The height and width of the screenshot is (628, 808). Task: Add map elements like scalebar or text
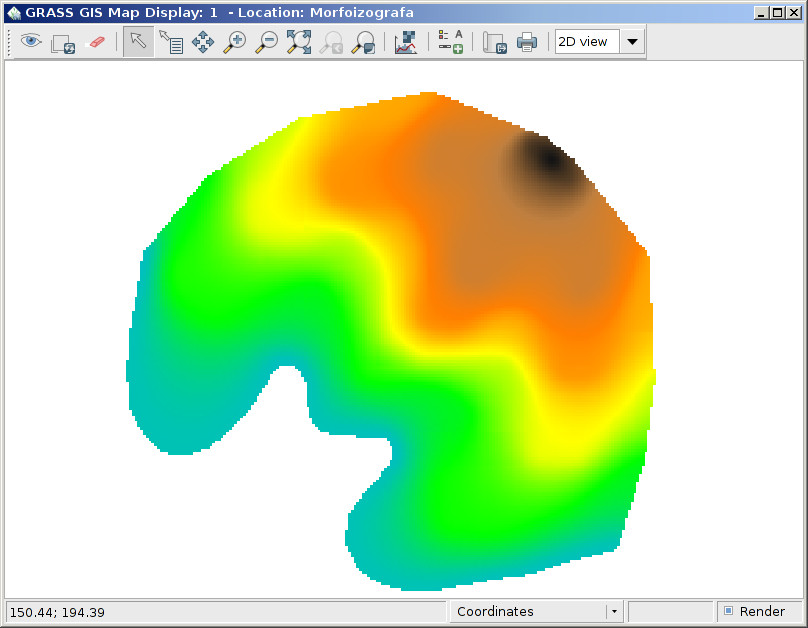(x=450, y=42)
